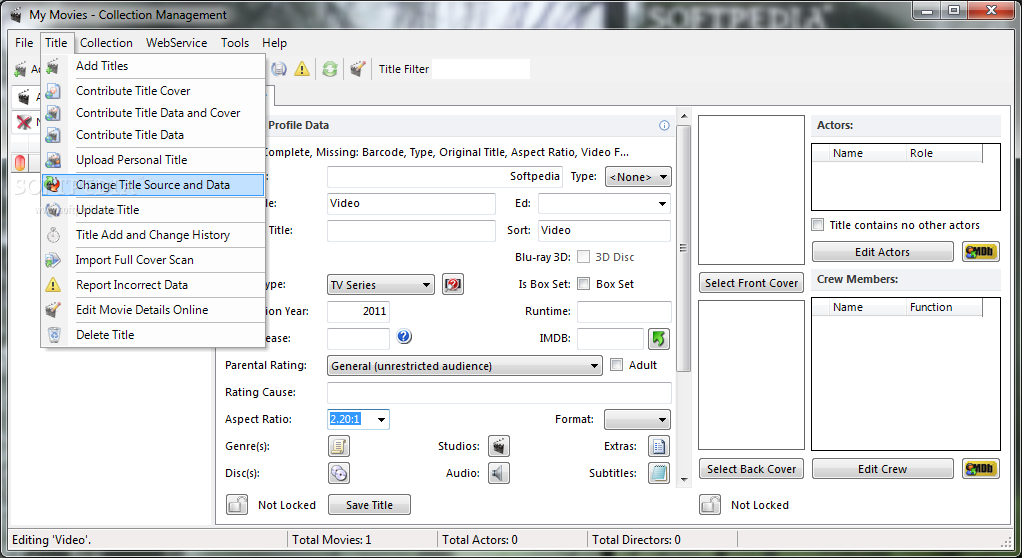Check Title contains no other actors
This screenshot has width=1022, height=558.
click(x=817, y=225)
